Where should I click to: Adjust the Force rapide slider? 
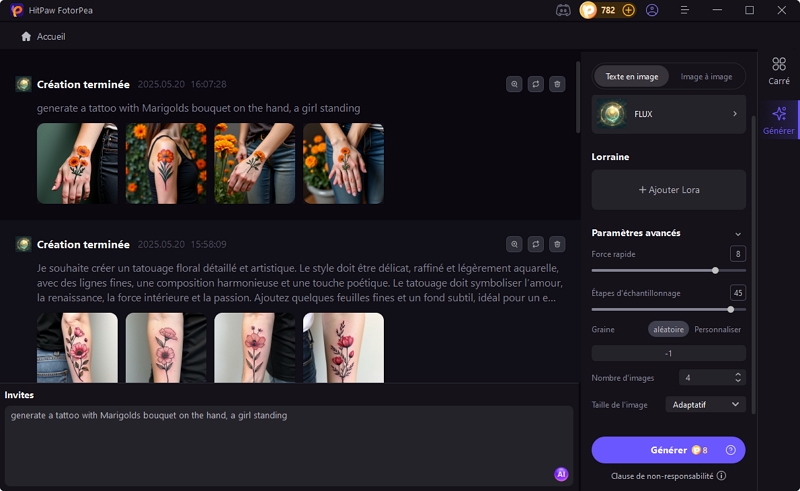pos(668,271)
